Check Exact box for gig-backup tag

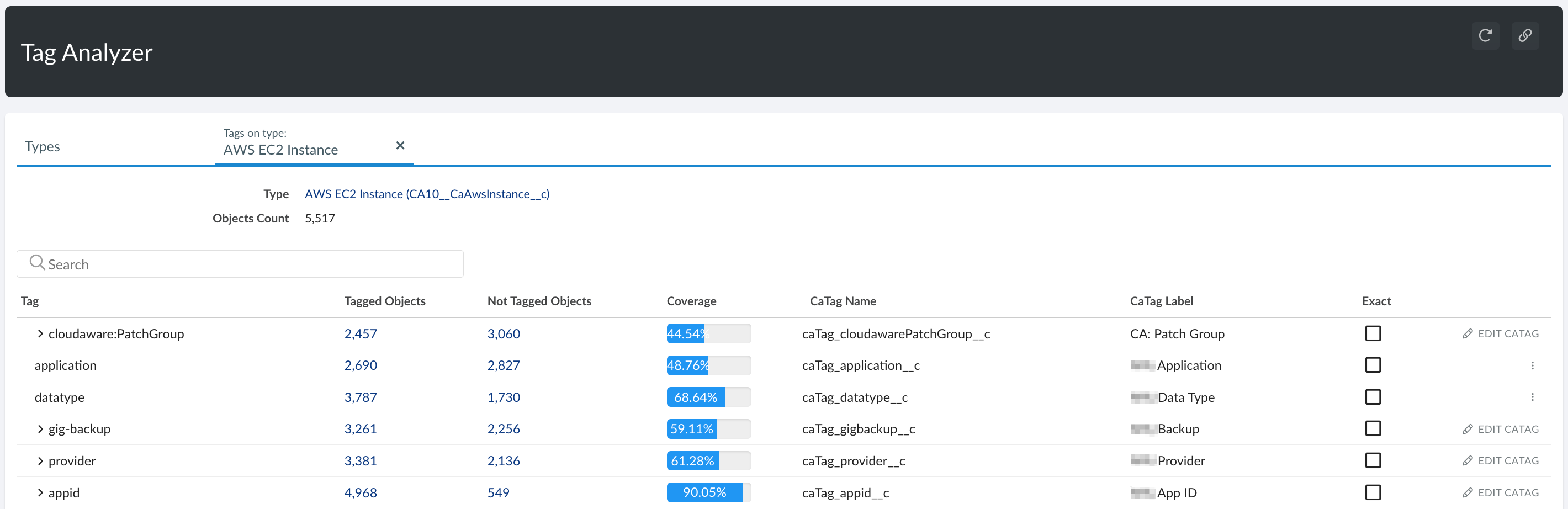click(1373, 428)
